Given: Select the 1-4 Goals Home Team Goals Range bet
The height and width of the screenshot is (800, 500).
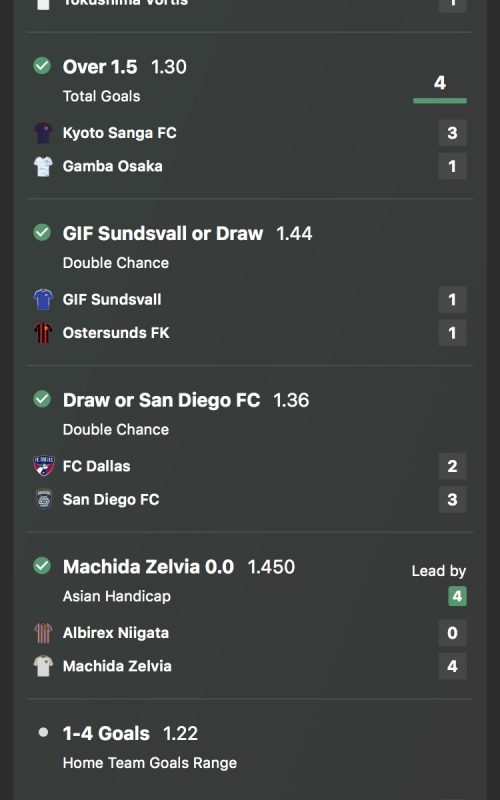Looking at the screenshot, I should point(250,747).
